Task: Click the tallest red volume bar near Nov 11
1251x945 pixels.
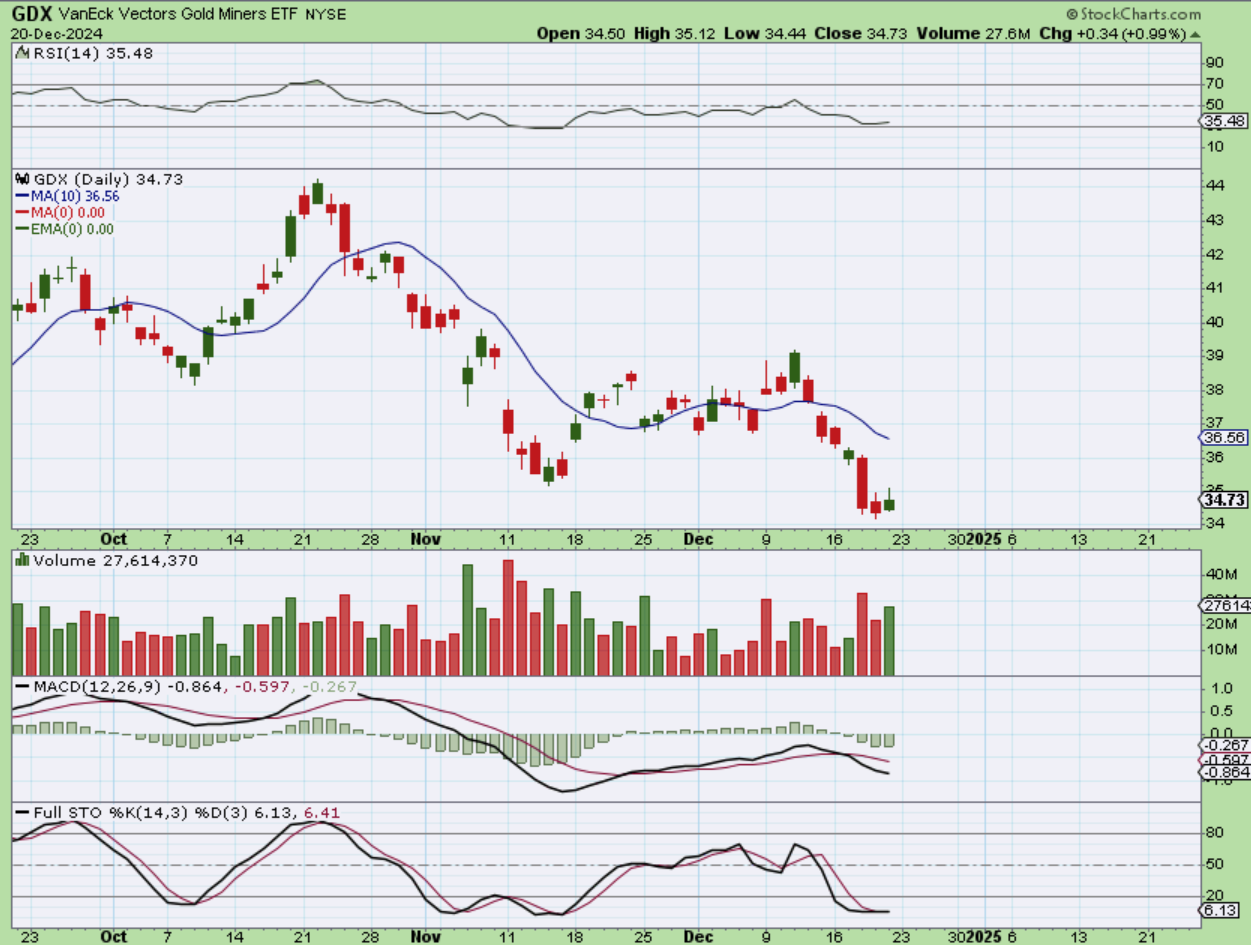Action: tap(507, 618)
